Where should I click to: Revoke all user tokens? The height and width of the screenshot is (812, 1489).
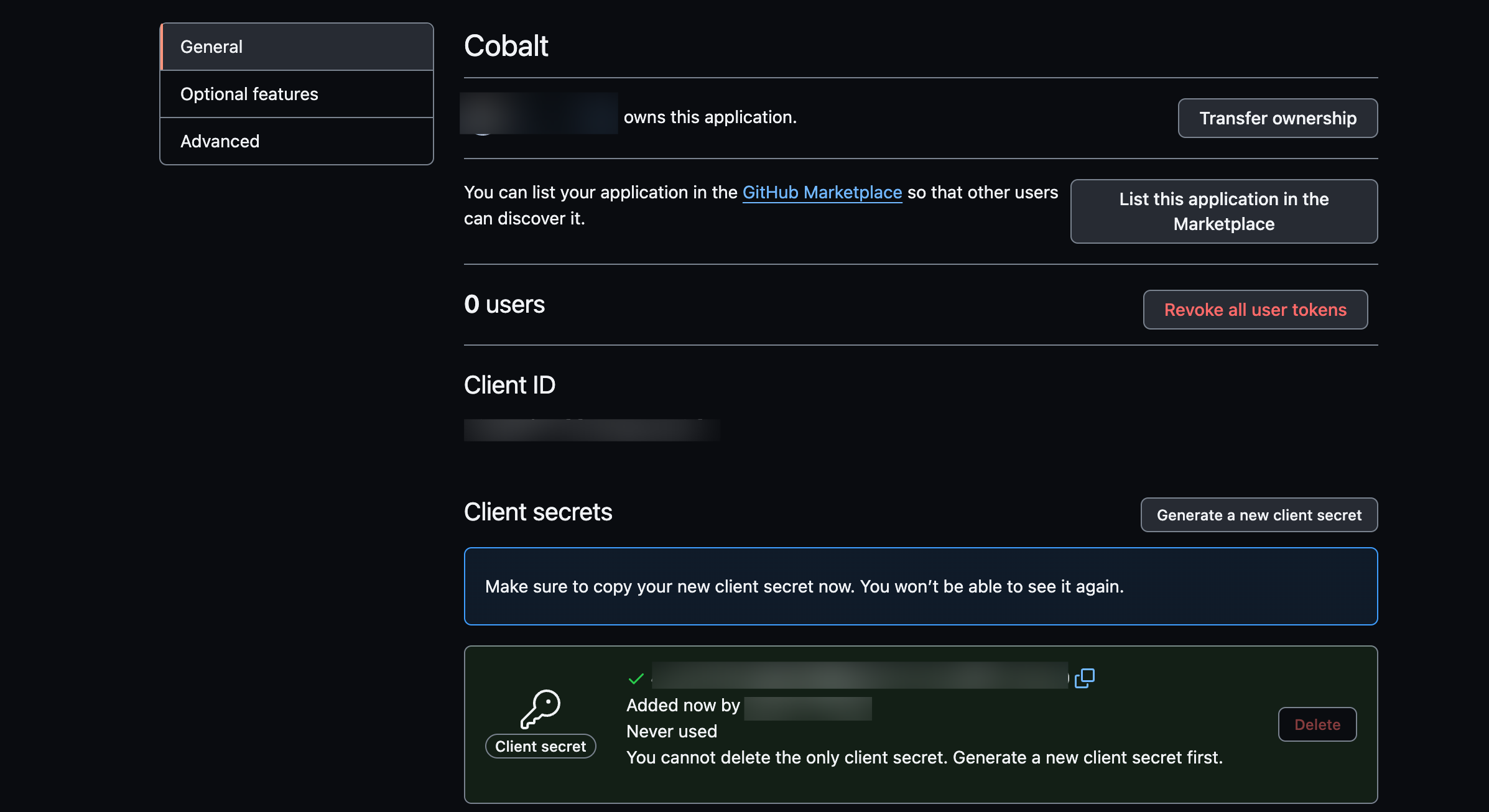pos(1255,310)
